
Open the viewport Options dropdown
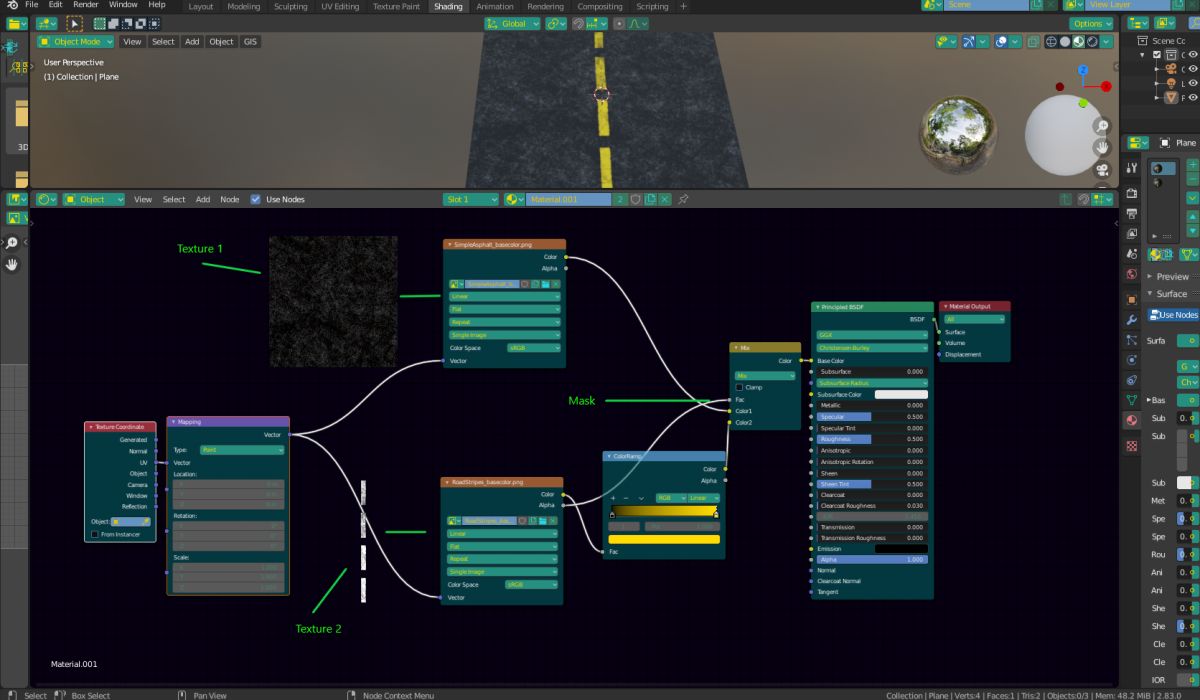1091,23
